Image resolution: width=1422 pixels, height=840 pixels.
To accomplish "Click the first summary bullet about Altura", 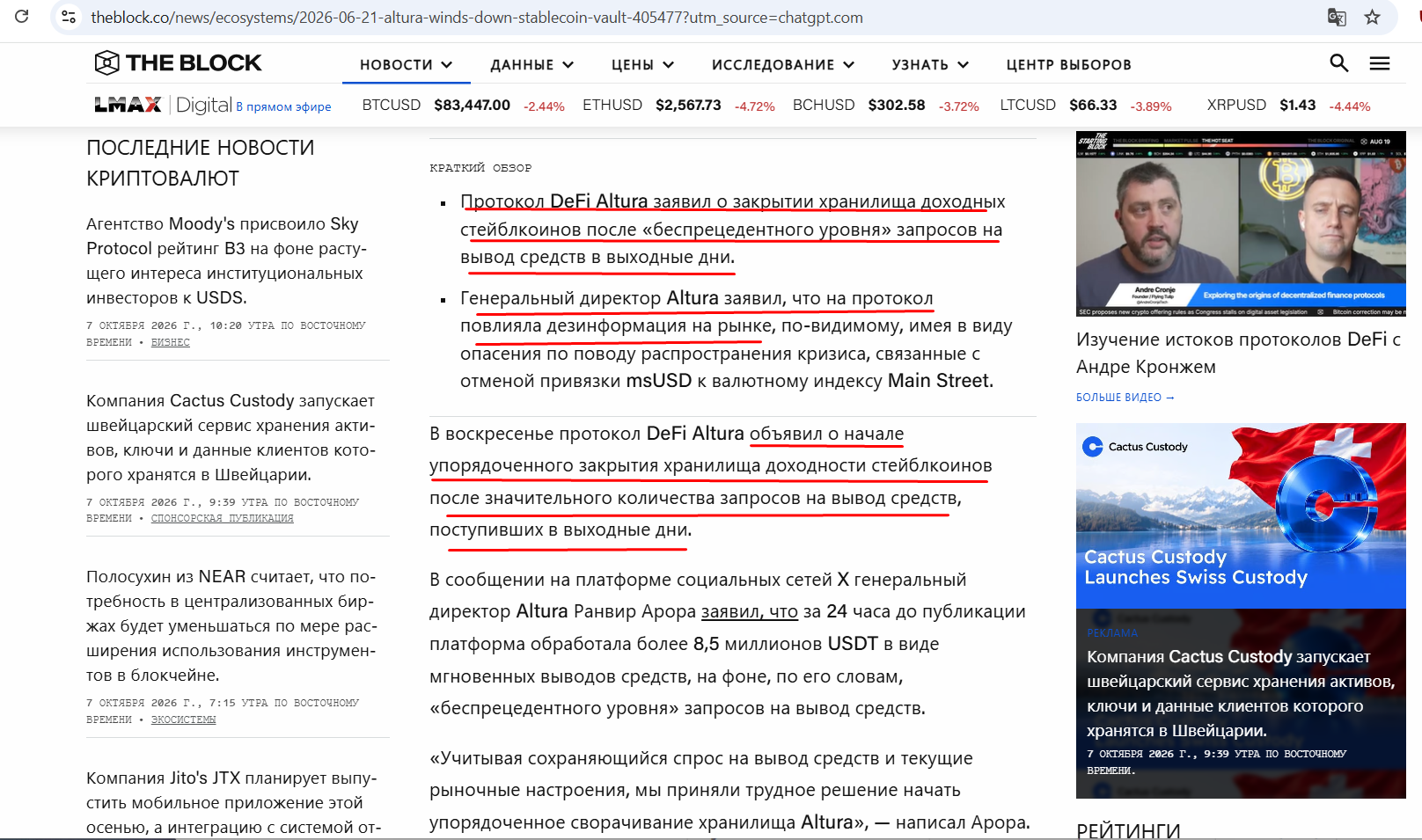I will (x=732, y=229).
